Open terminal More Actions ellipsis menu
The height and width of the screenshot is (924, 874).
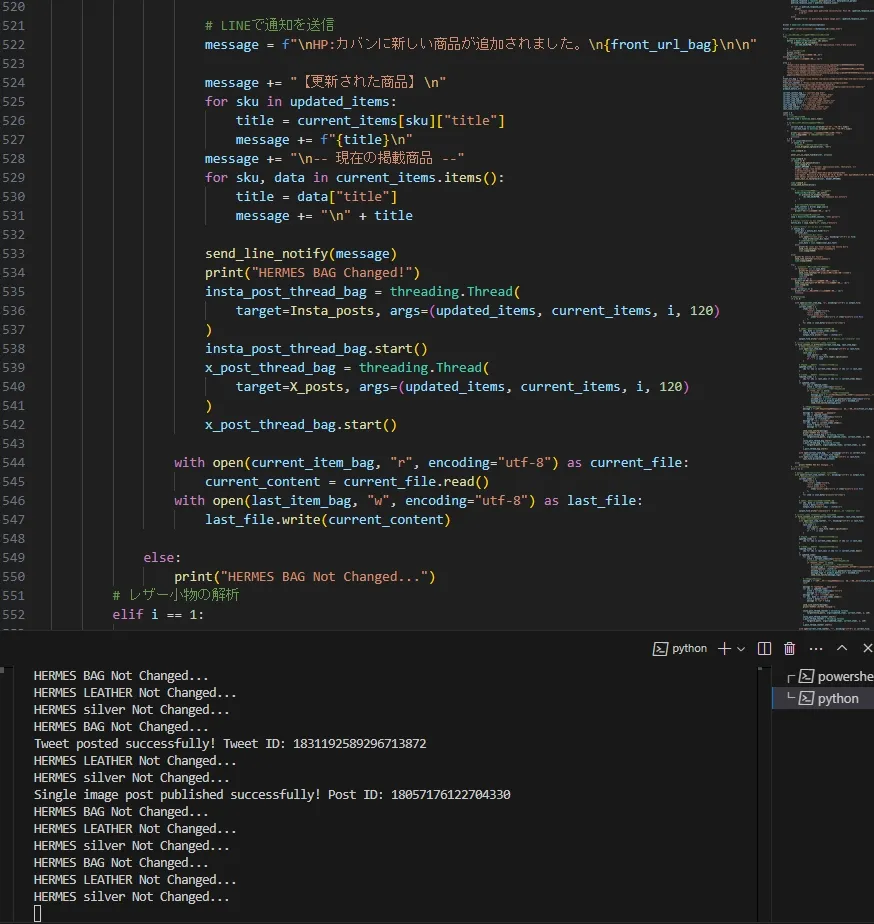(x=815, y=649)
